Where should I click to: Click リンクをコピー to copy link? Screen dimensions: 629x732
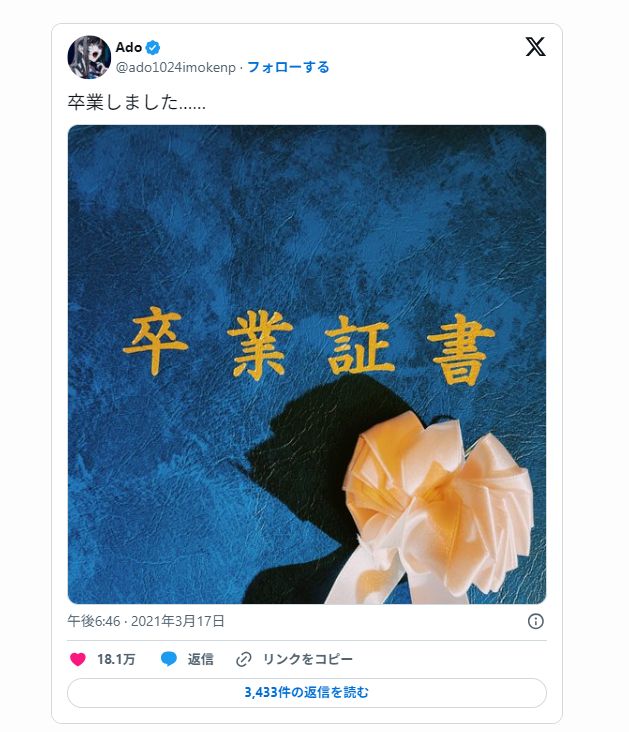point(308,659)
